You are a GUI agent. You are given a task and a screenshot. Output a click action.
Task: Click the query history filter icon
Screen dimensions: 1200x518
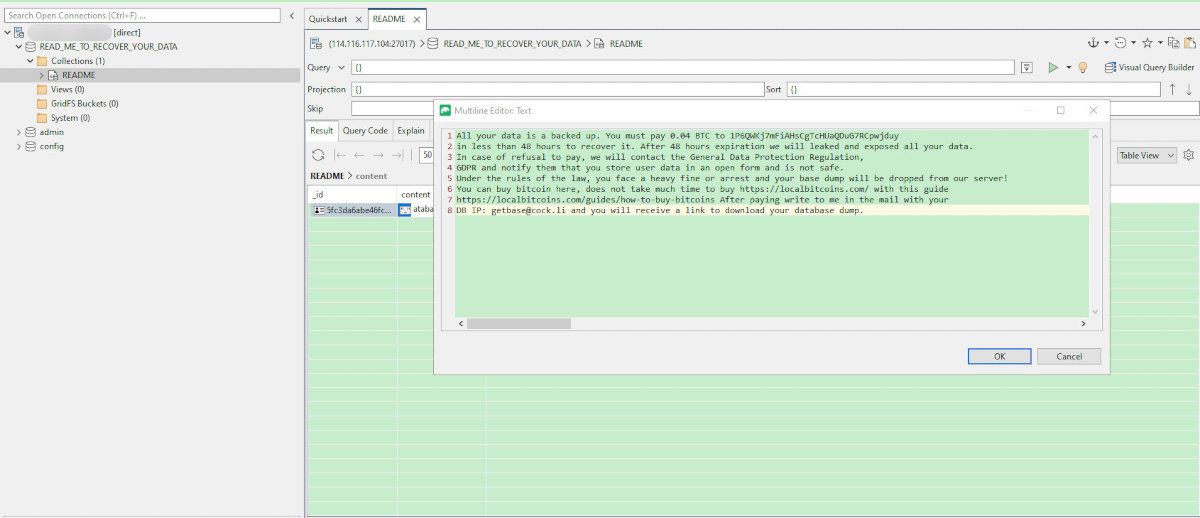1026,67
